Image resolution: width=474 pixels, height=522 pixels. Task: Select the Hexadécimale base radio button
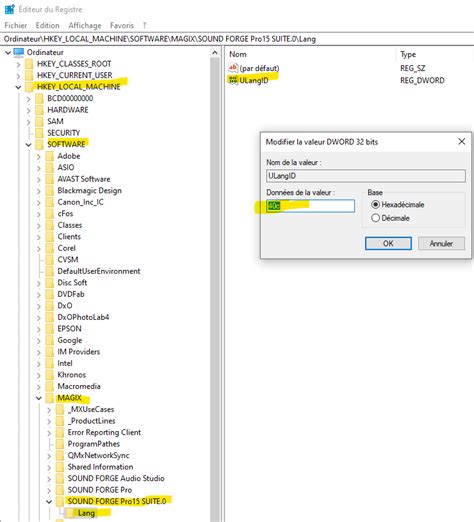pos(376,204)
